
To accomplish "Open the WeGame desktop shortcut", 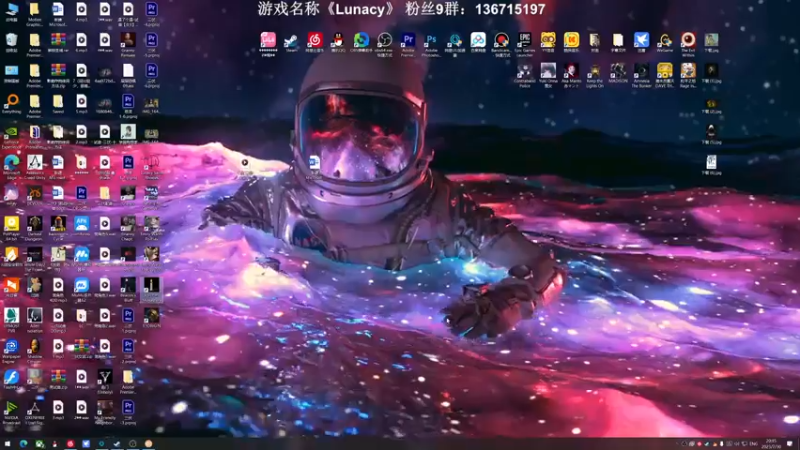I will 665,43.
